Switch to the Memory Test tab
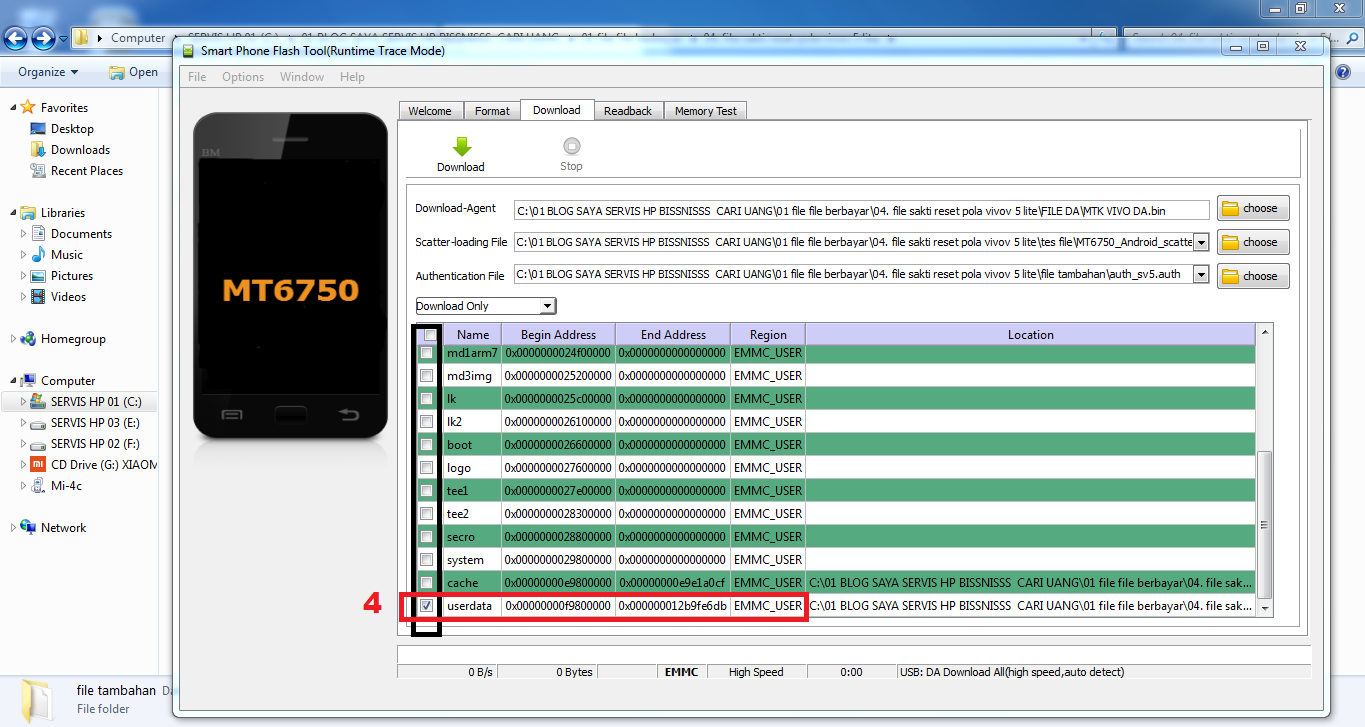Screen dimensions: 1365x727 coord(706,111)
